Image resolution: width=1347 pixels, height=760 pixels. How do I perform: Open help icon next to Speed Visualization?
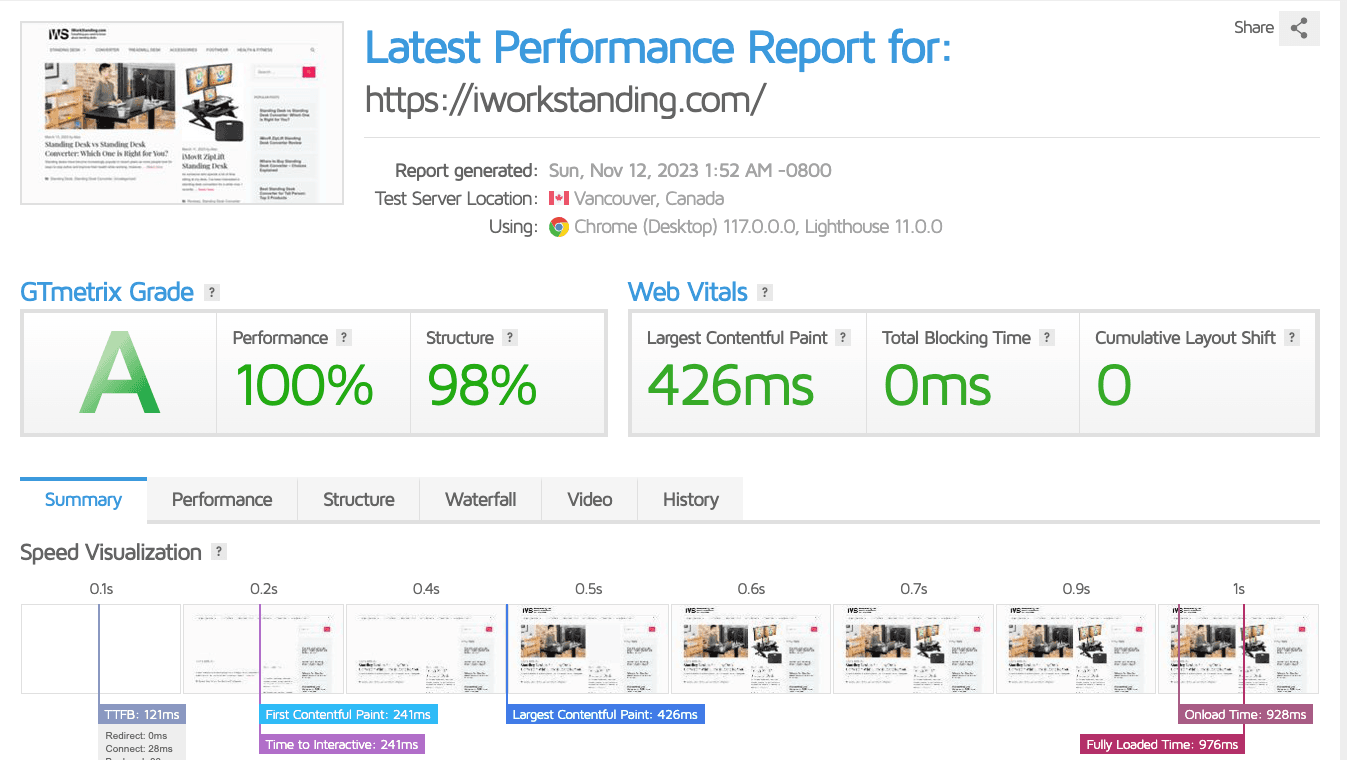219,552
